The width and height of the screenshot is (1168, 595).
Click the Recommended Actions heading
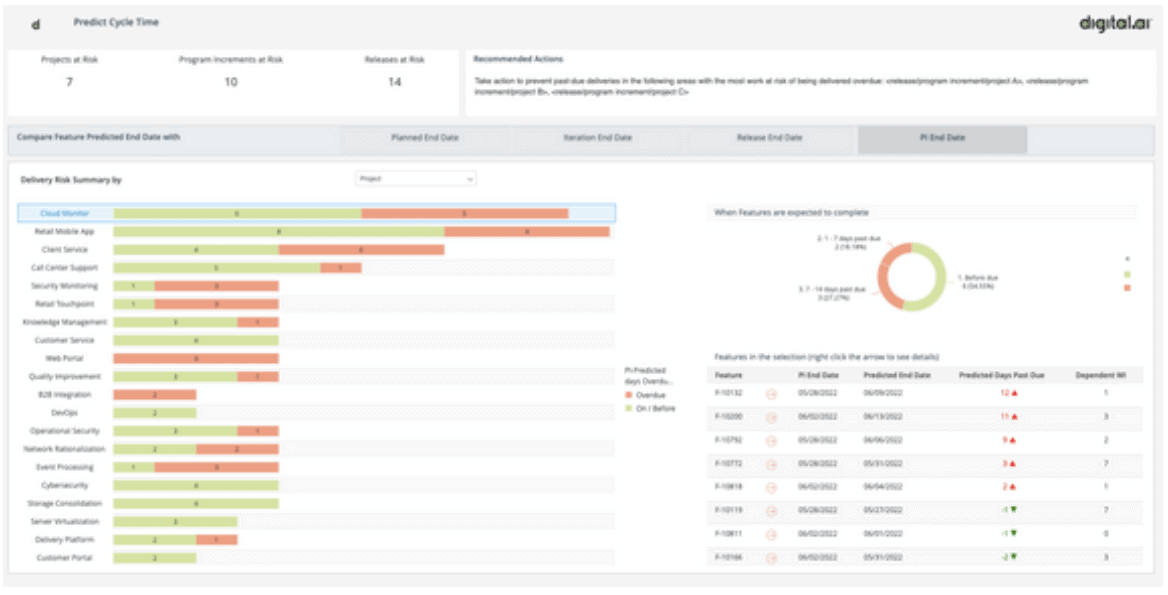(518, 59)
